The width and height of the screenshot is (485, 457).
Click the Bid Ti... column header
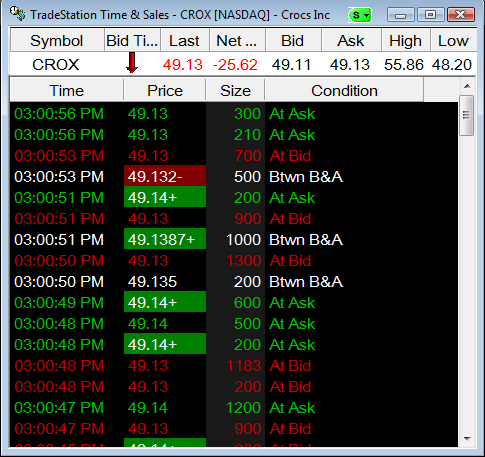[132, 41]
